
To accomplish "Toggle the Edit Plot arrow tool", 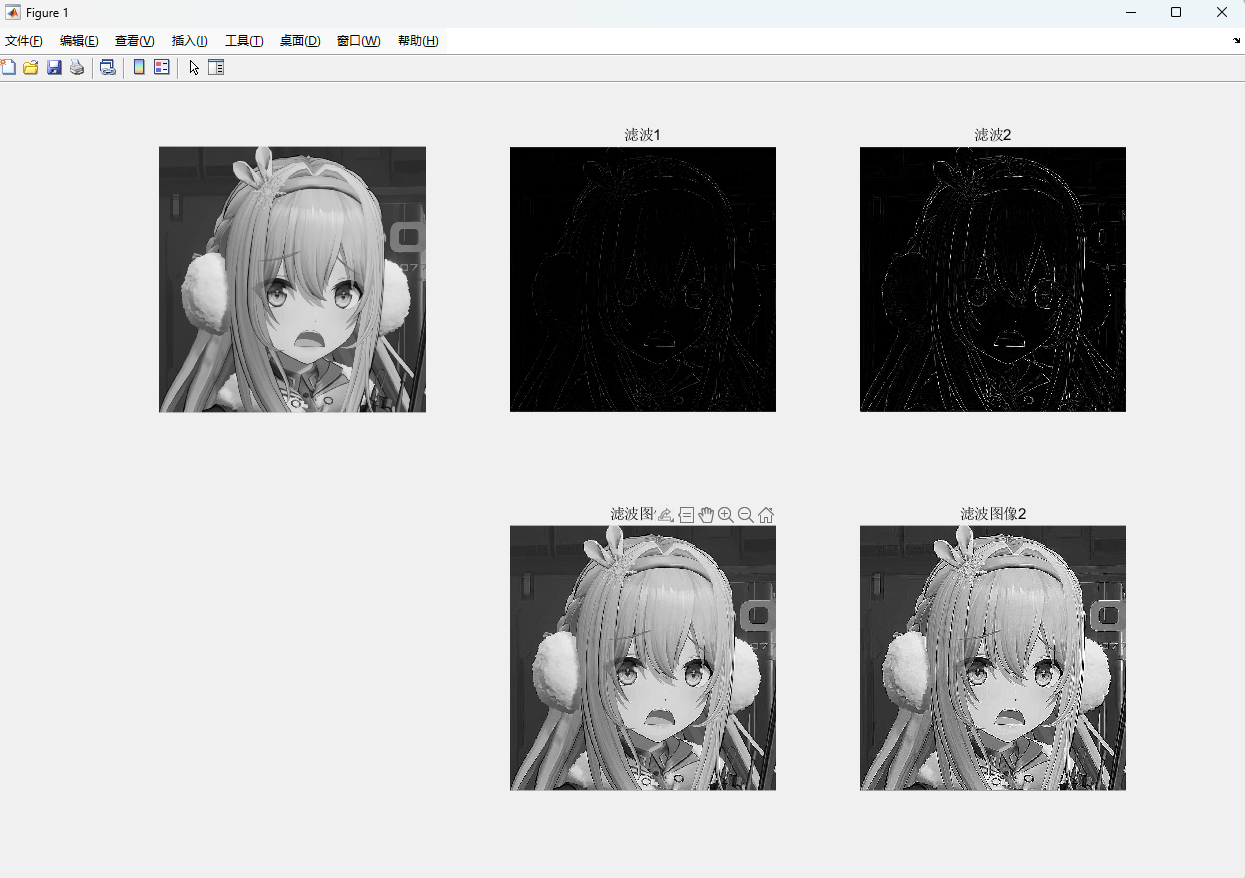I will coord(194,68).
